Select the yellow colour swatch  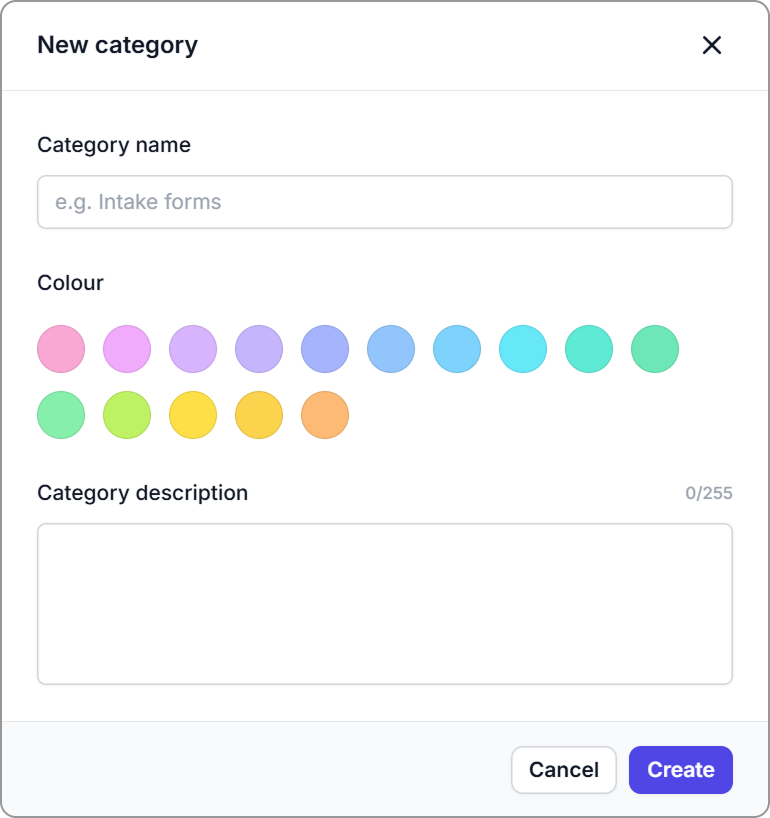pos(193,415)
